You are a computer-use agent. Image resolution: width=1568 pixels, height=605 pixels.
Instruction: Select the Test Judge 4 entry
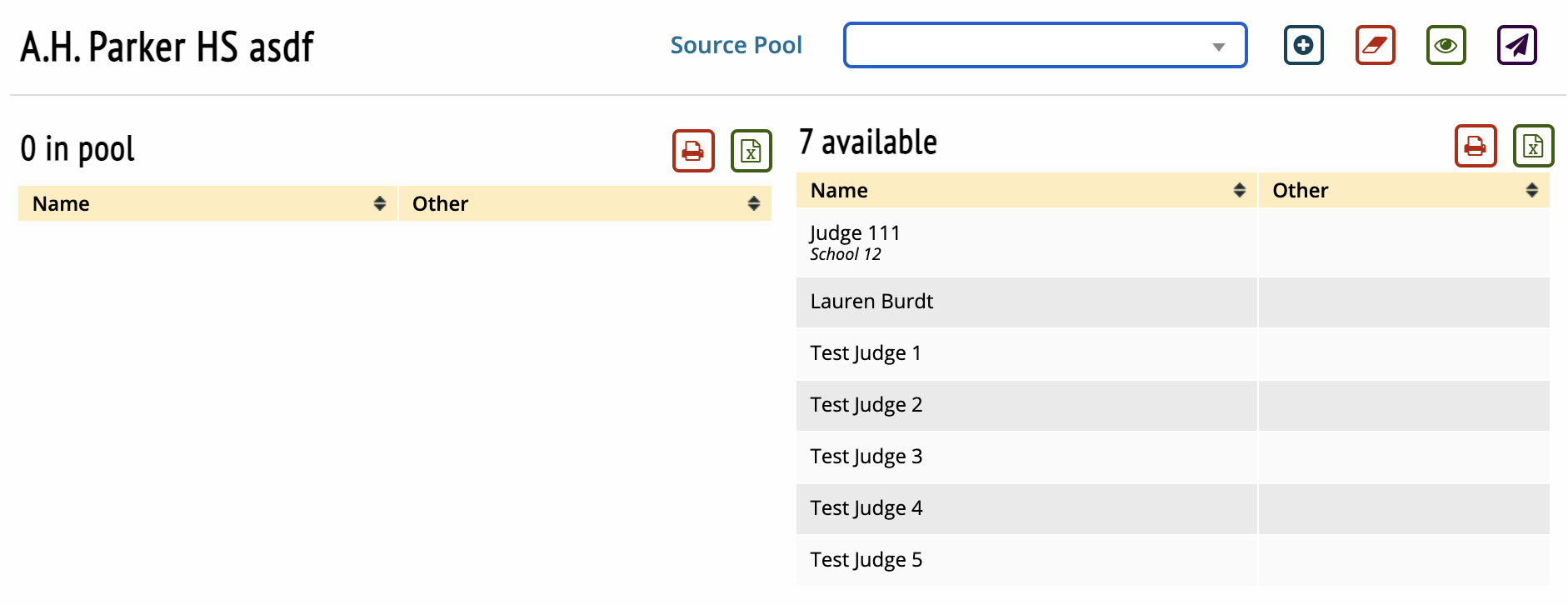pyautogui.click(x=866, y=508)
